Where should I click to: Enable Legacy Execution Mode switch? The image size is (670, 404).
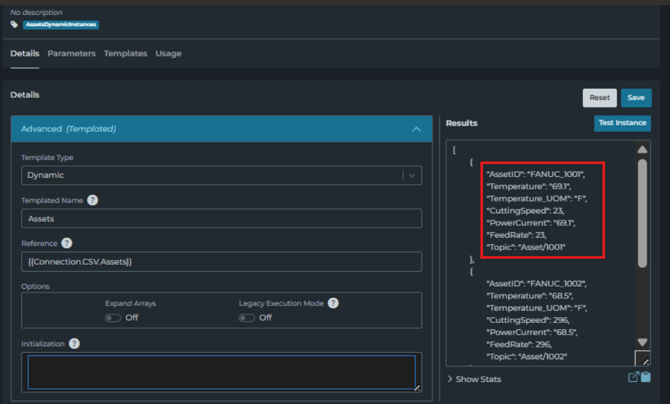[246, 318]
